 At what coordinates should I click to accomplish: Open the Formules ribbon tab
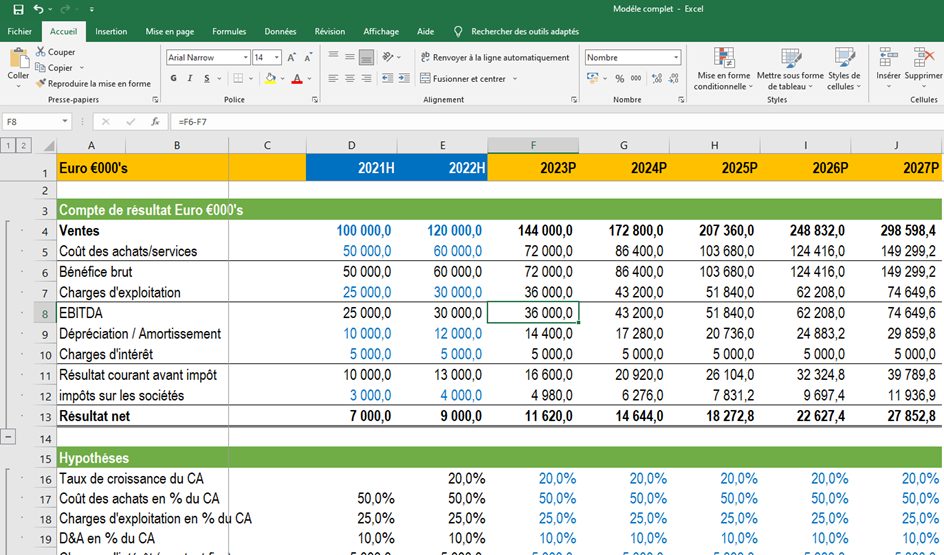pyautogui.click(x=229, y=32)
